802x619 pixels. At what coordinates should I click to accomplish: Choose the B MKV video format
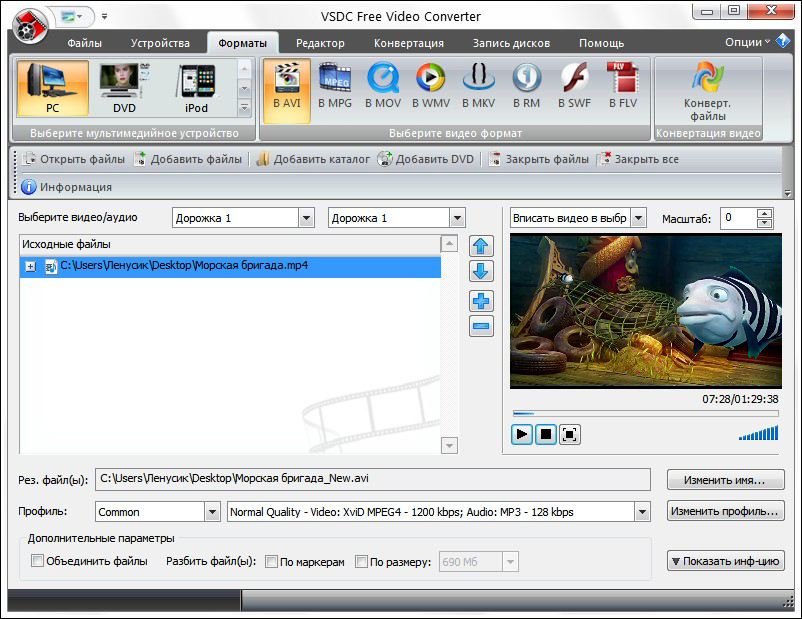coord(479,87)
